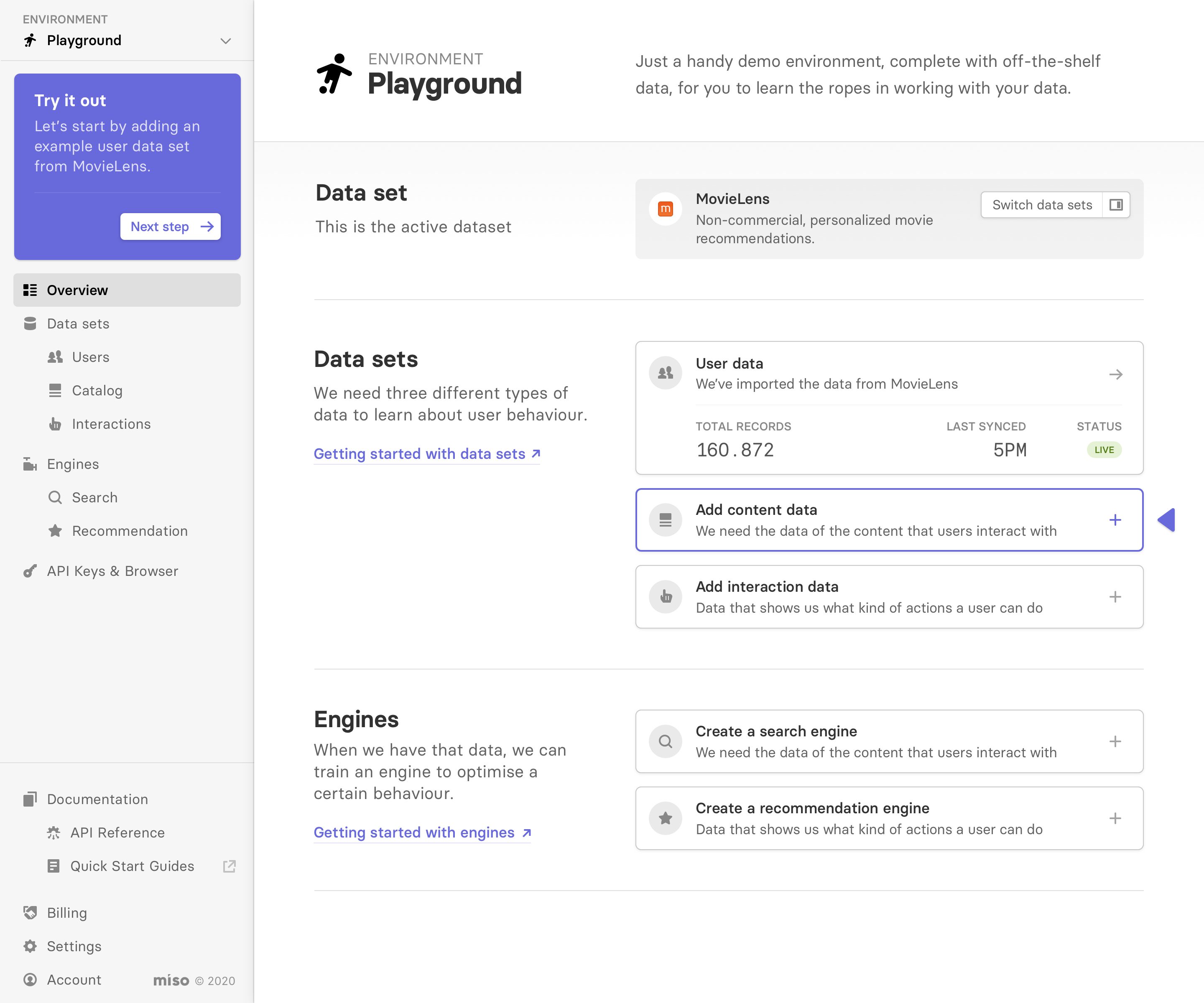
Task: Click the Quick Start Guides document icon
Action: [54, 866]
